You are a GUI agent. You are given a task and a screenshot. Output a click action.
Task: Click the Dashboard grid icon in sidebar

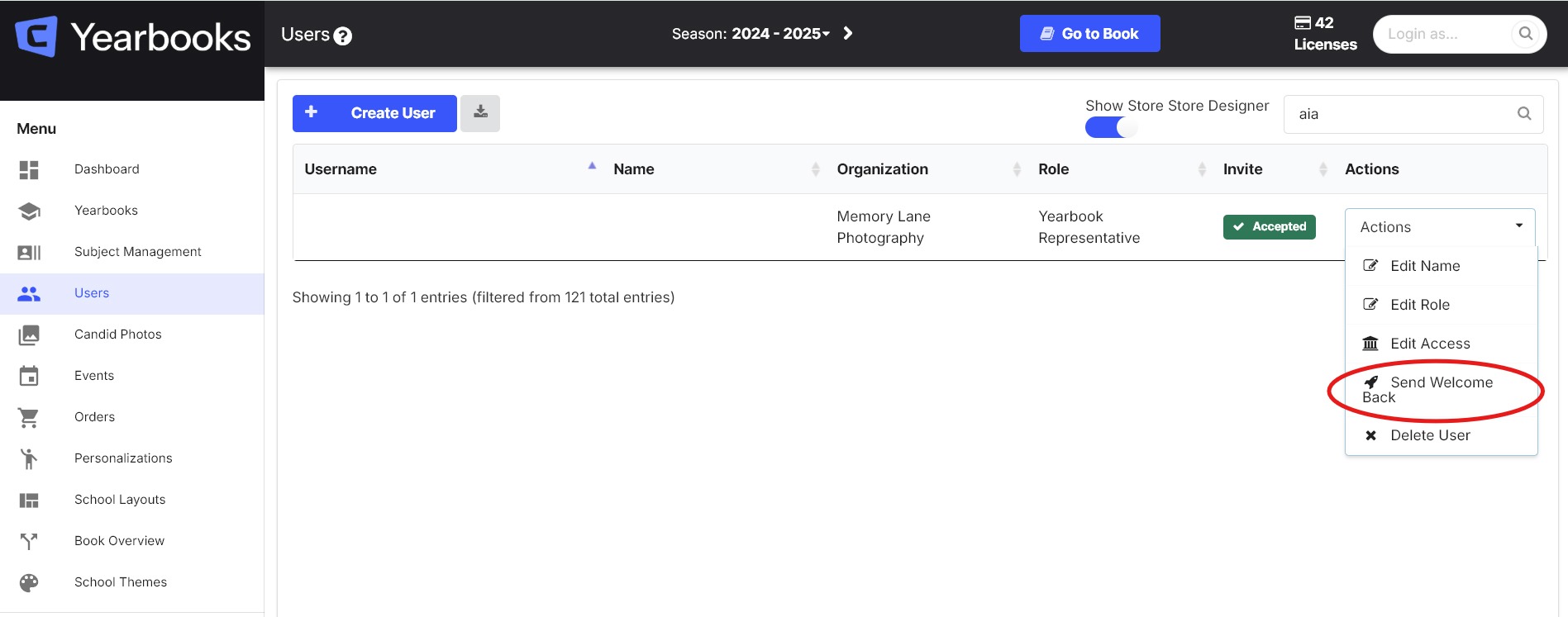pos(29,169)
